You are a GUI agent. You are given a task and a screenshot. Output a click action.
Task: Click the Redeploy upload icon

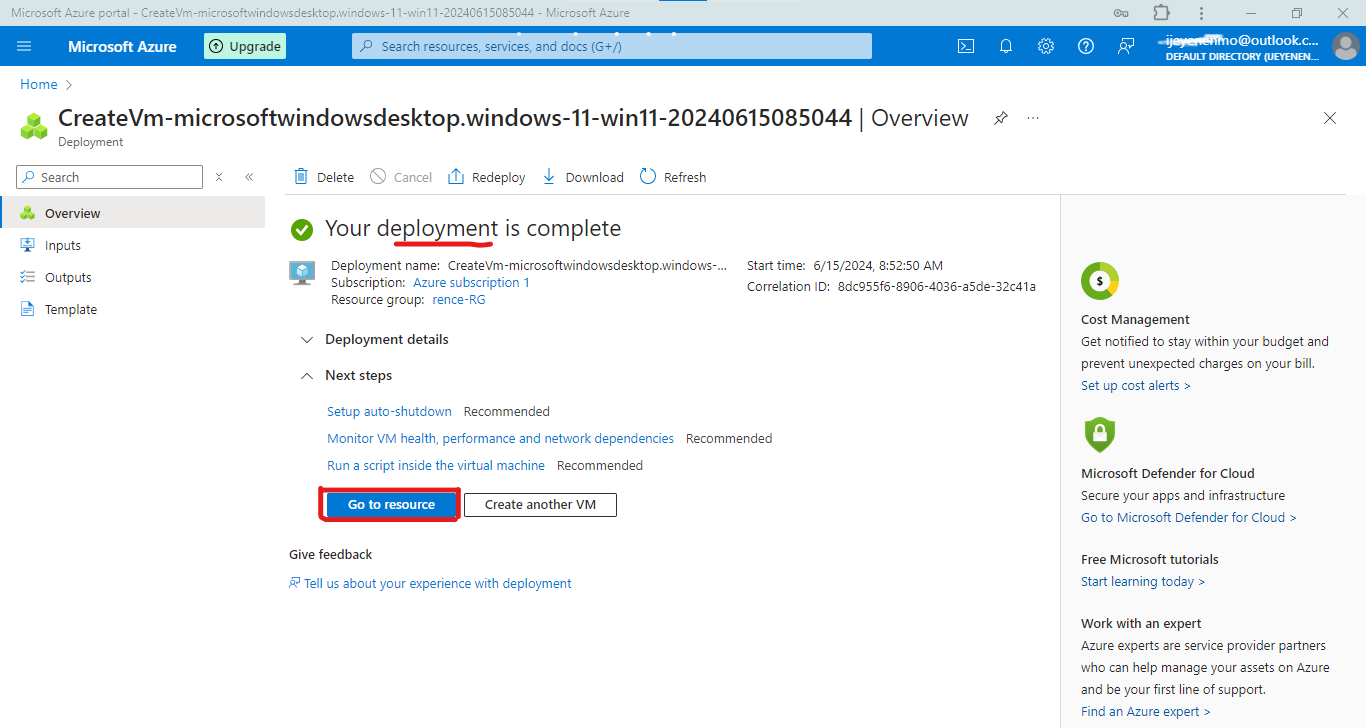click(456, 177)
